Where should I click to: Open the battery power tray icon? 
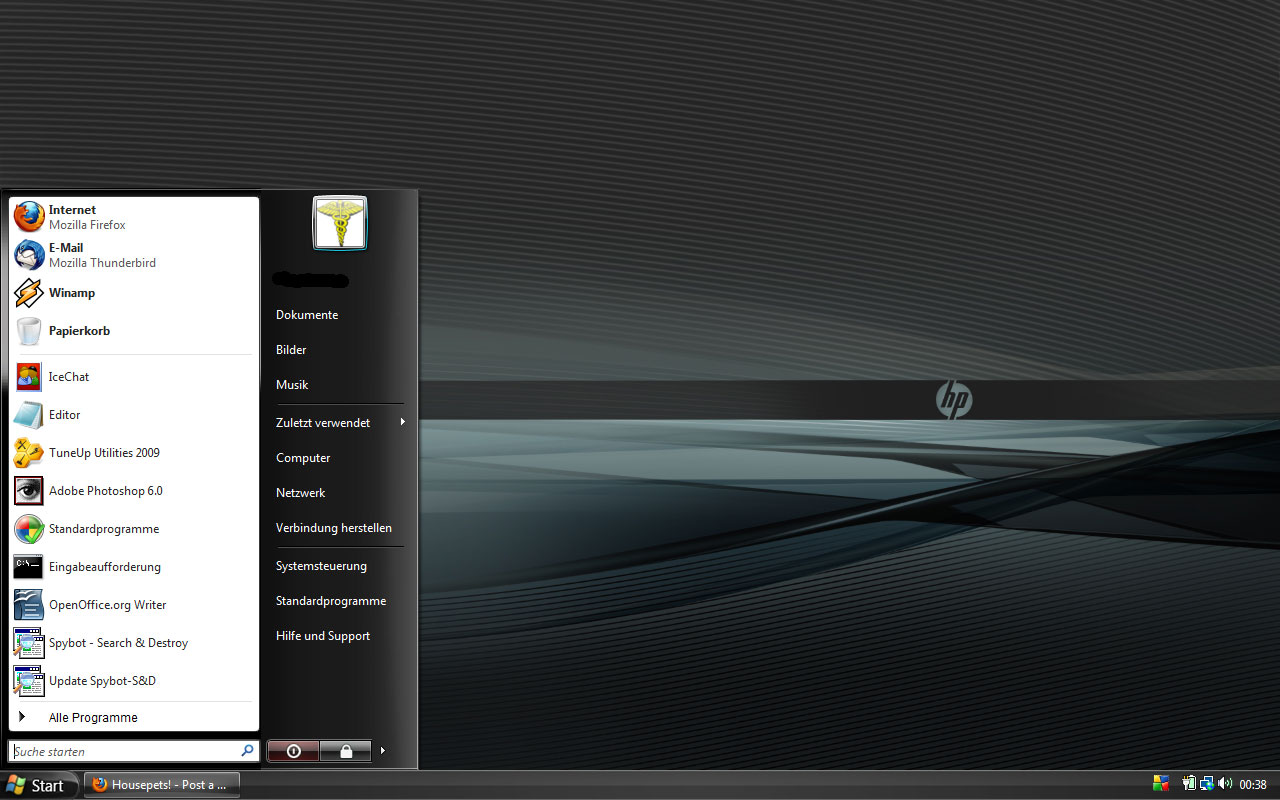(1189, 784)
